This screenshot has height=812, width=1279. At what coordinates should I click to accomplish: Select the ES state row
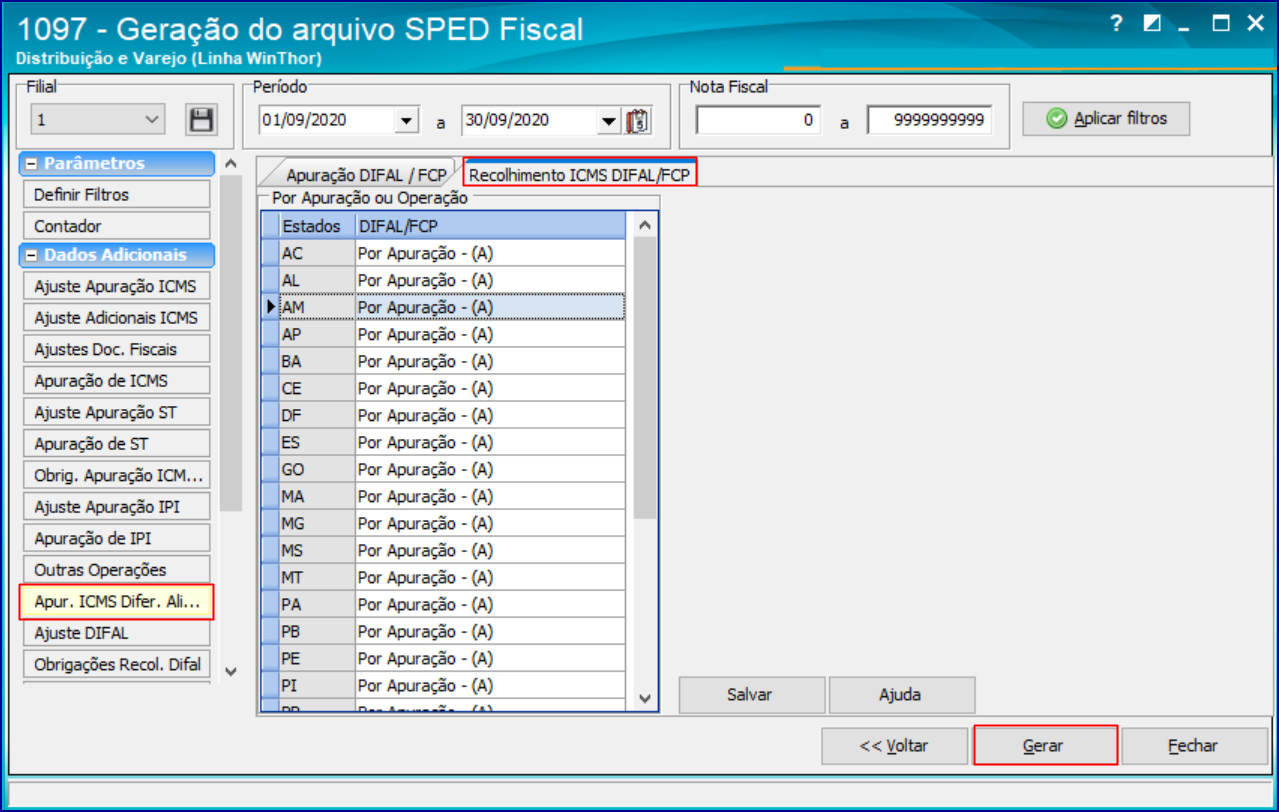443,442
